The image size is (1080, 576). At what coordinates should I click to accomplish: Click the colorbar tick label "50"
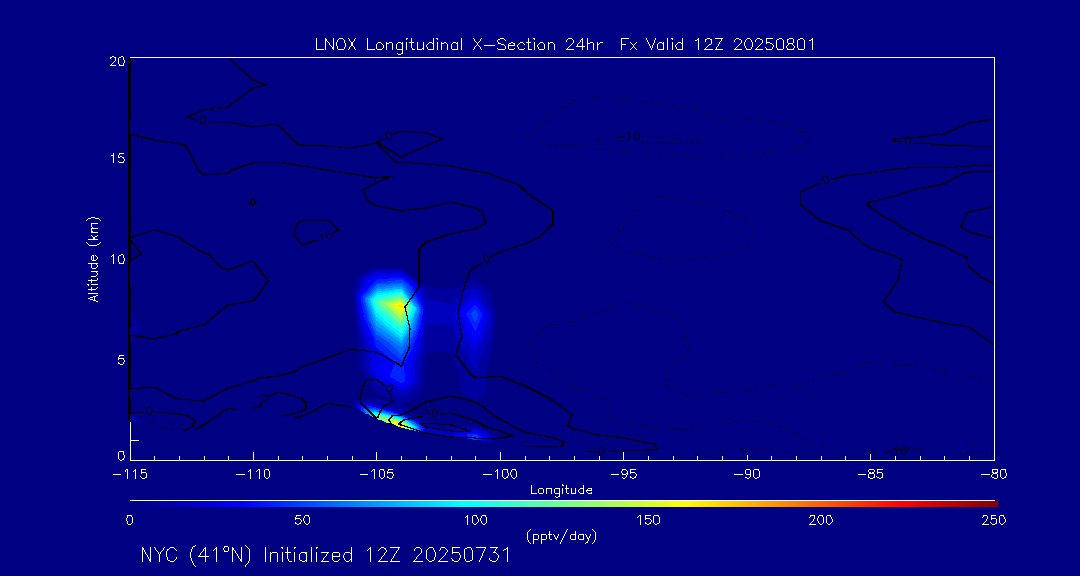tap(303, 520)
